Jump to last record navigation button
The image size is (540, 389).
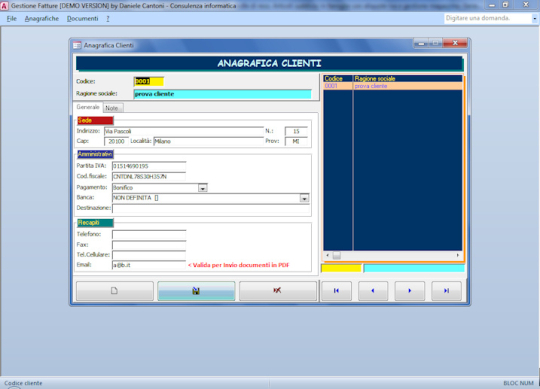(x=446, y=291)
